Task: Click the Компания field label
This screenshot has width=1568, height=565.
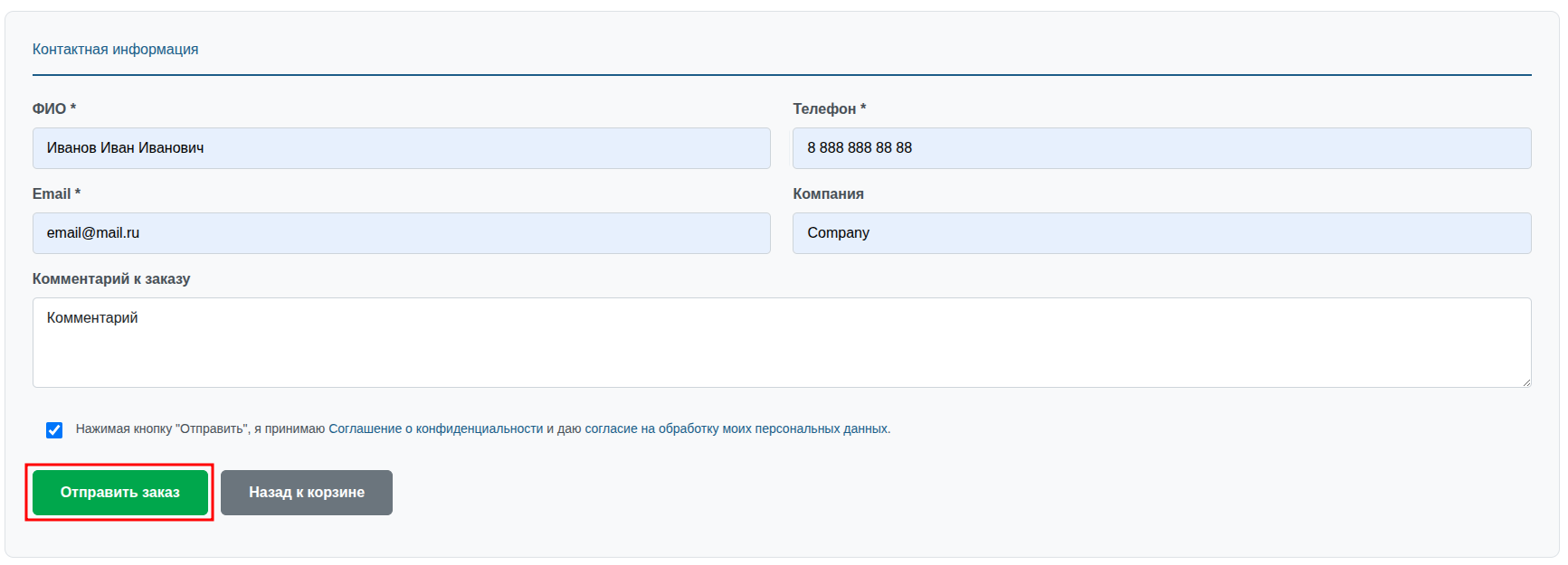Action: coord(829,193)
